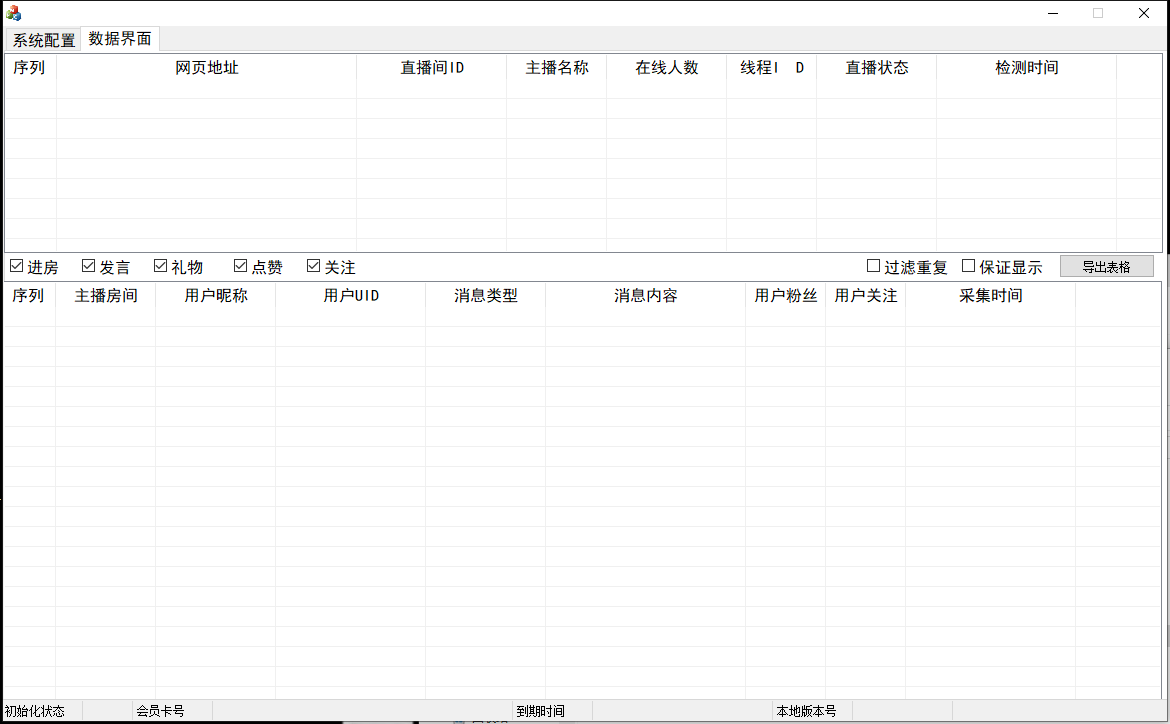1170x724 pixels.
Task: Click the 在线人数 column header
Action: coord(666,68)
